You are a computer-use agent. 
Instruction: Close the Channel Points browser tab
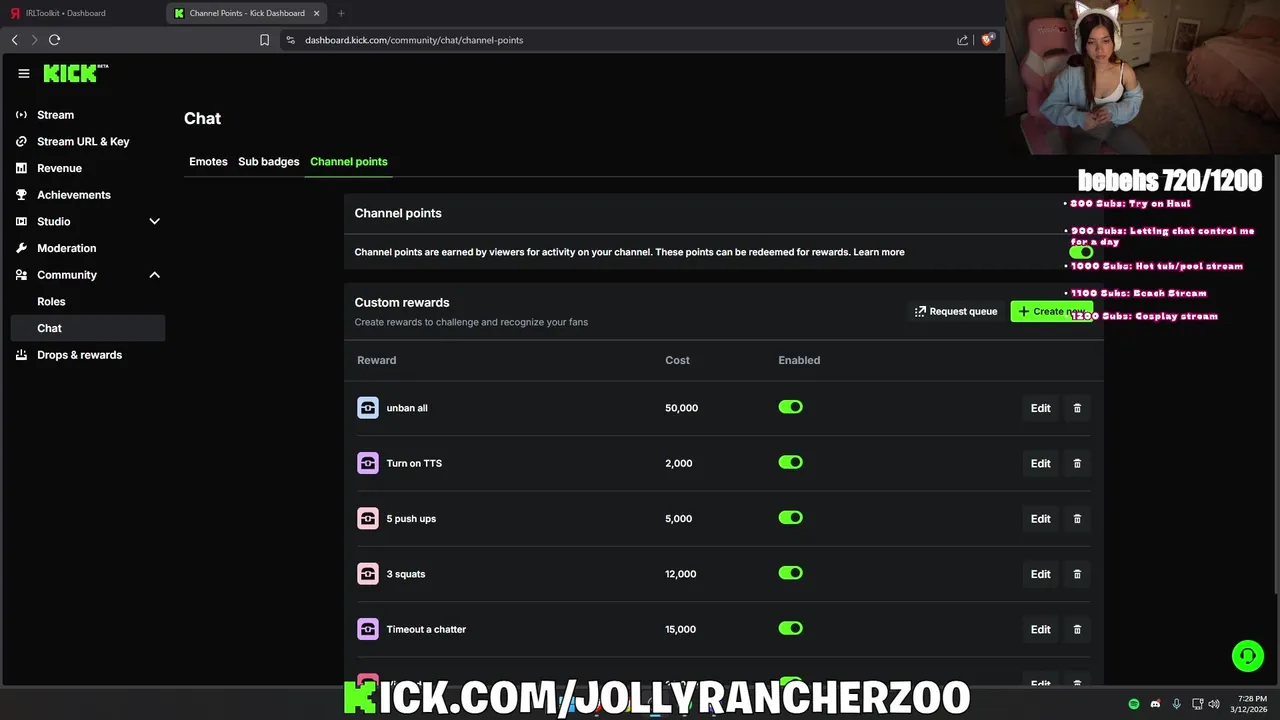click(318, 13)
